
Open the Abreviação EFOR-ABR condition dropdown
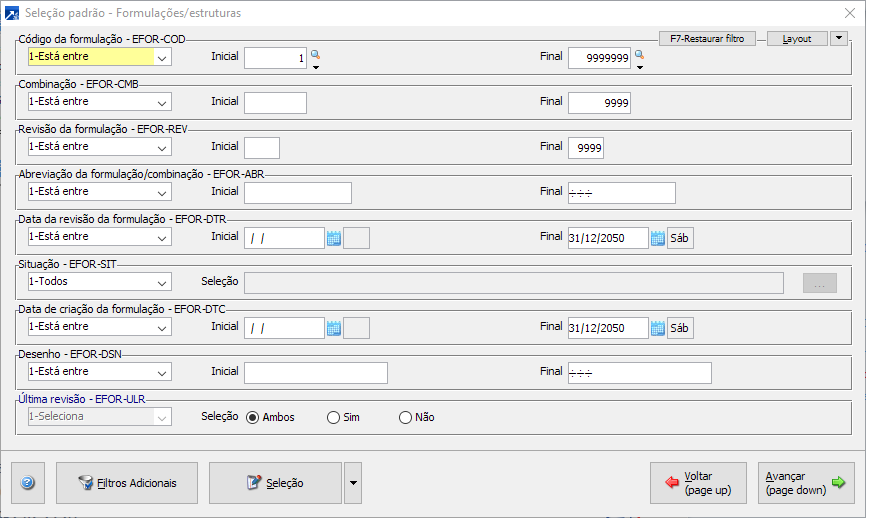point(100,192)
